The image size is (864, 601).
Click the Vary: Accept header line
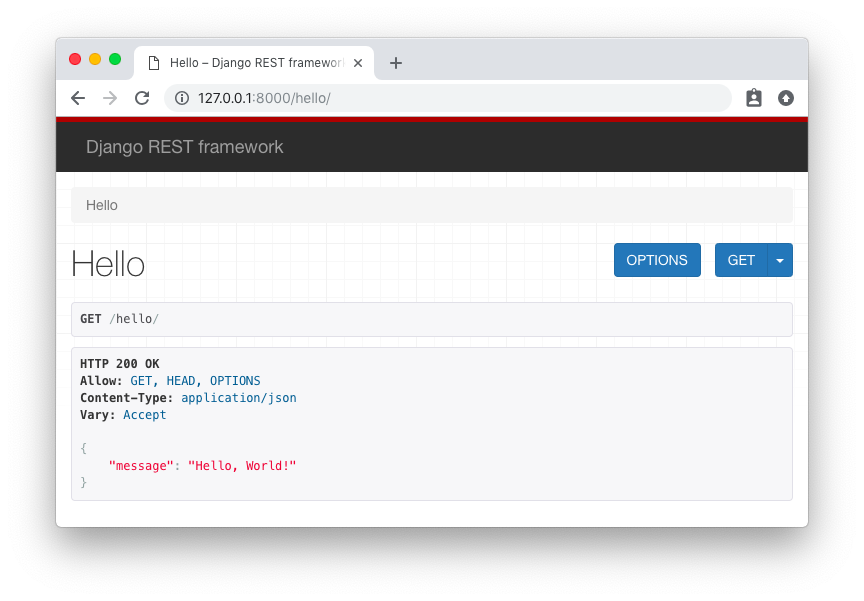point(123,415)
